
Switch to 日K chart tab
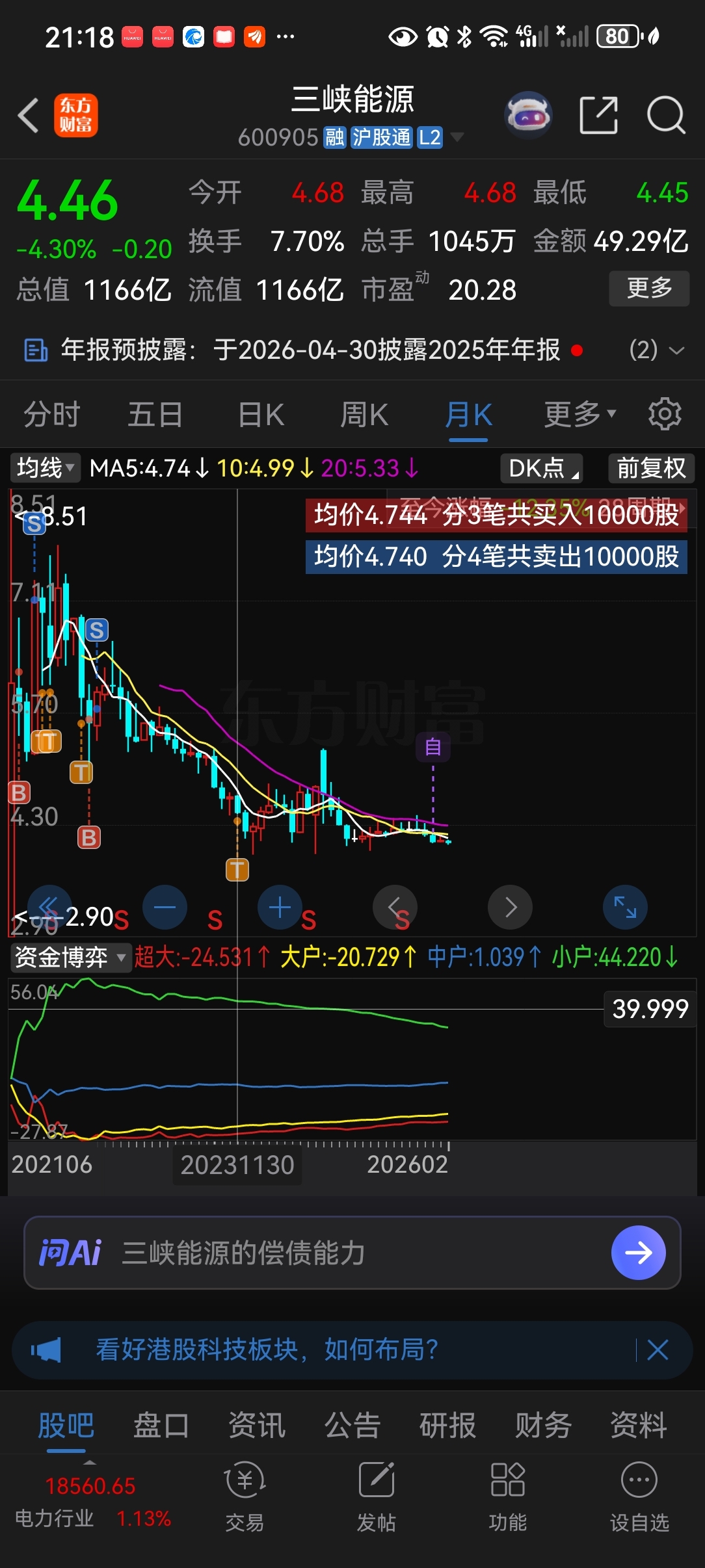point(261,414)
